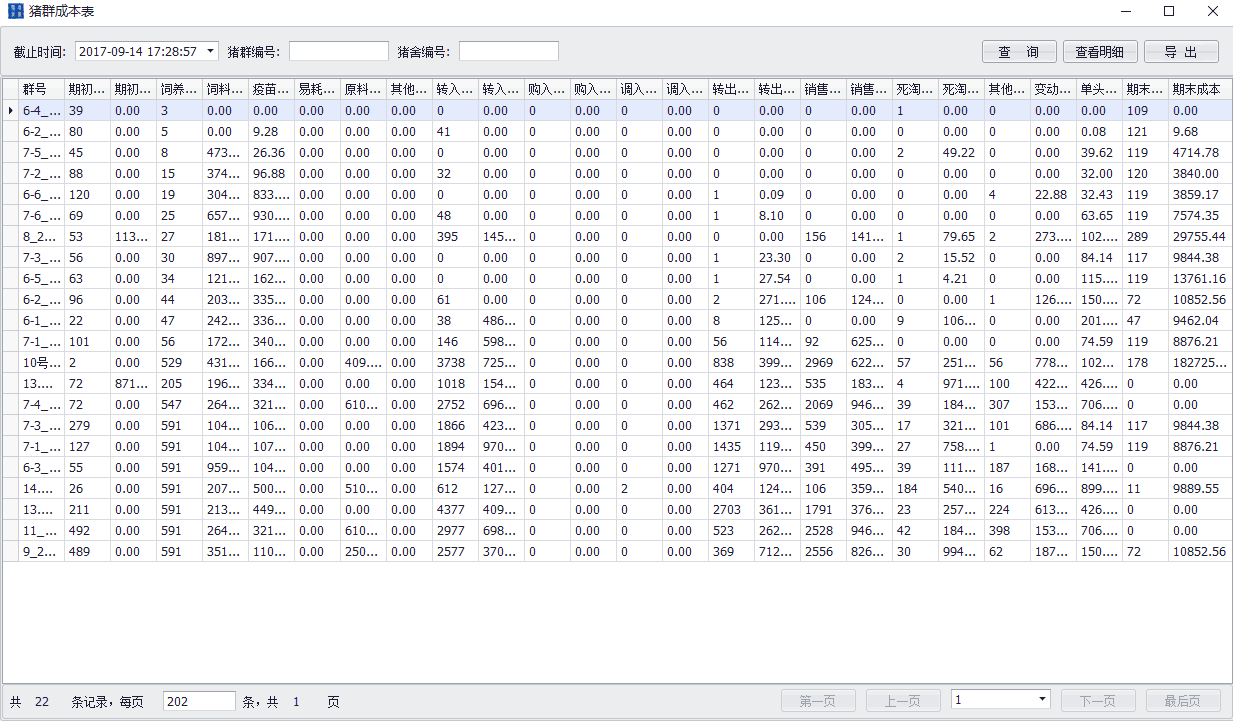Click the 第一页 (First Page) button

[x=817, y=702]
